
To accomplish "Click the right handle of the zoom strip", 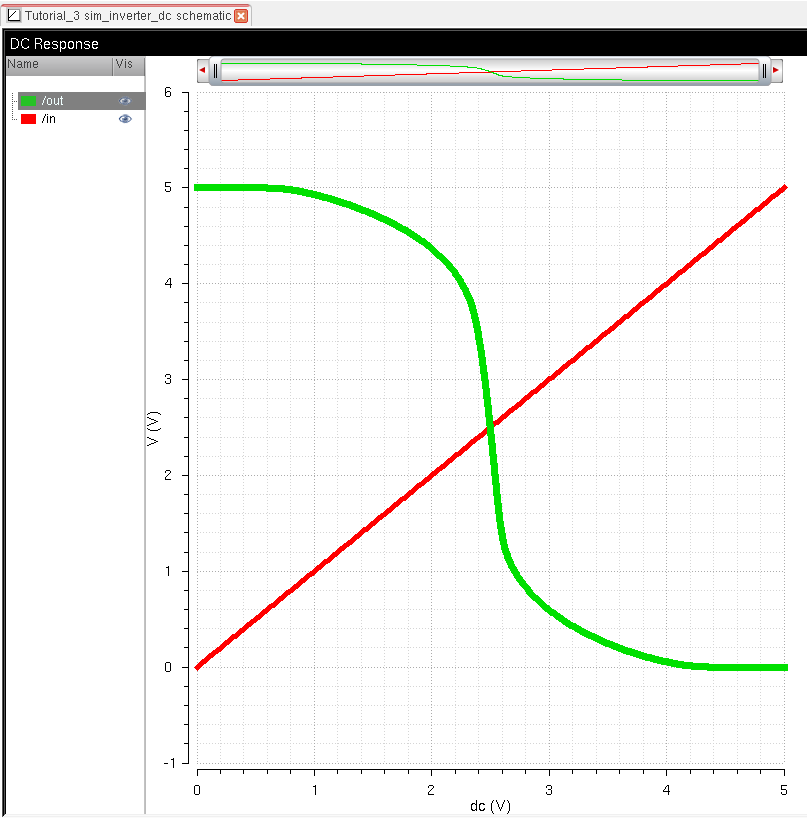I will pos(764,70).
